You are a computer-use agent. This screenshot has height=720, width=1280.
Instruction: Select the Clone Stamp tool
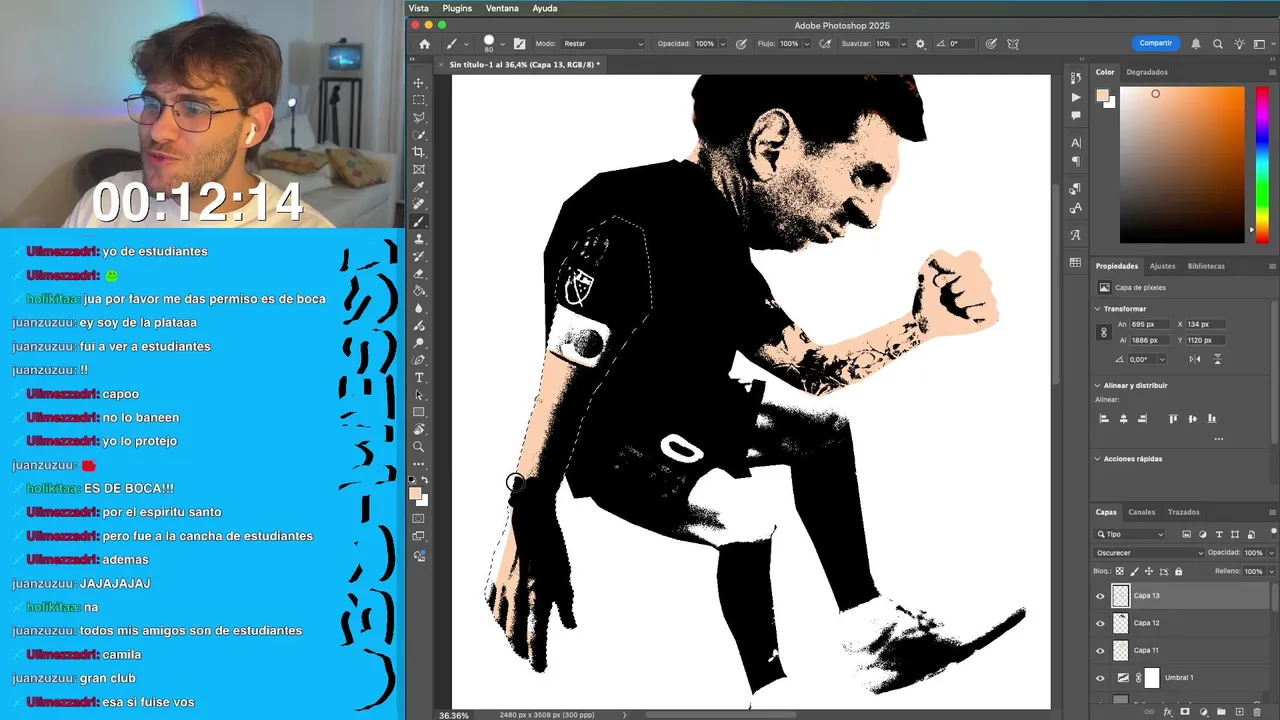pyautogui.click(x=419, y=239)
